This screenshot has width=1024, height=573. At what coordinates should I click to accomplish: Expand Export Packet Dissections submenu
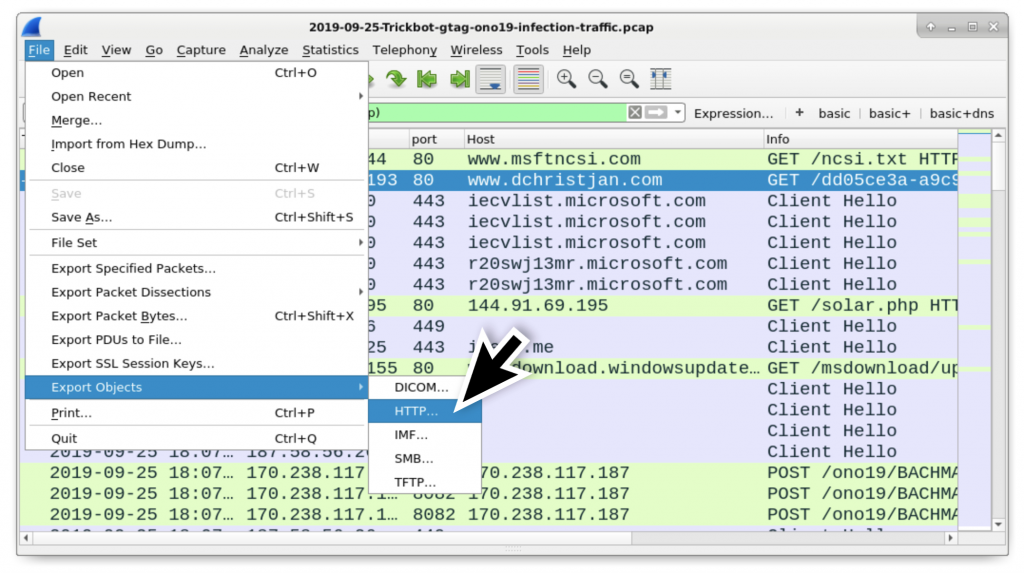click(x=196, y=292)
